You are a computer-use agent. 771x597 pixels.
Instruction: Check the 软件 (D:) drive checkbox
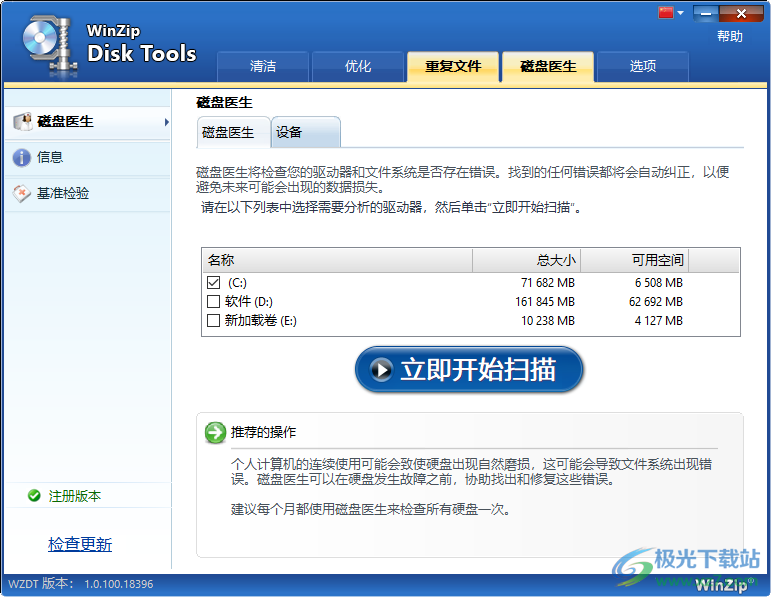point(213,301)
